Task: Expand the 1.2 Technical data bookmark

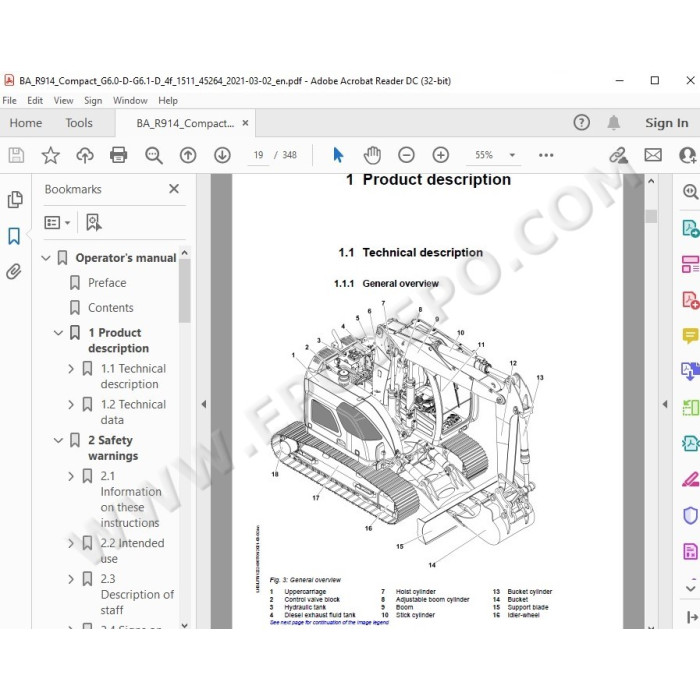Action: pyautogui.click(x=71, y=404)
